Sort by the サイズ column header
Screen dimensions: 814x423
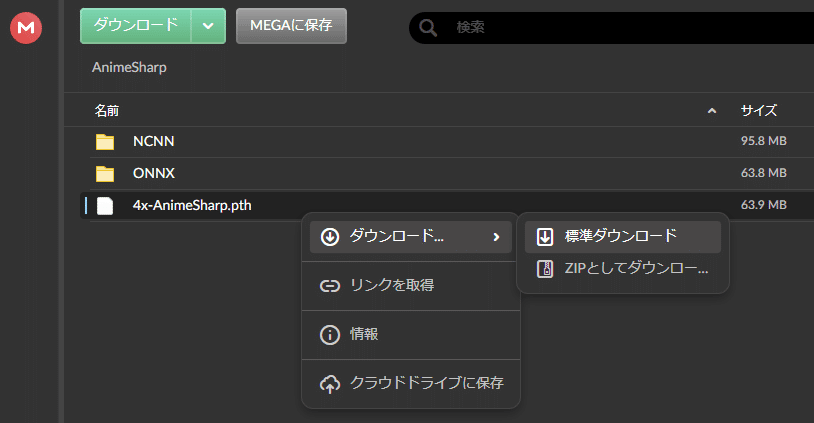(758, 111)
